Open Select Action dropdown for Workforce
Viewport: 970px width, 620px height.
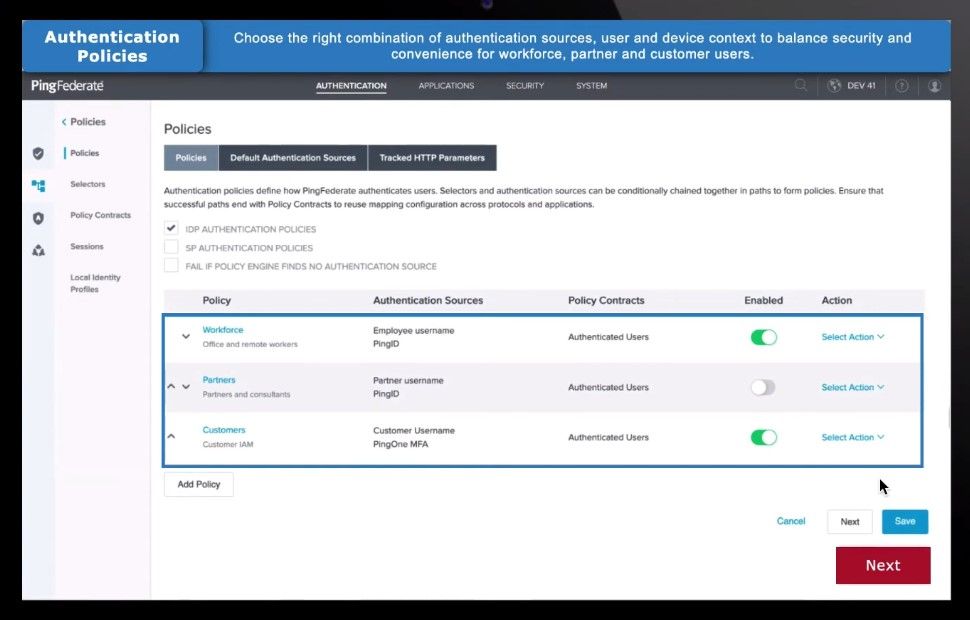point(852,337)
